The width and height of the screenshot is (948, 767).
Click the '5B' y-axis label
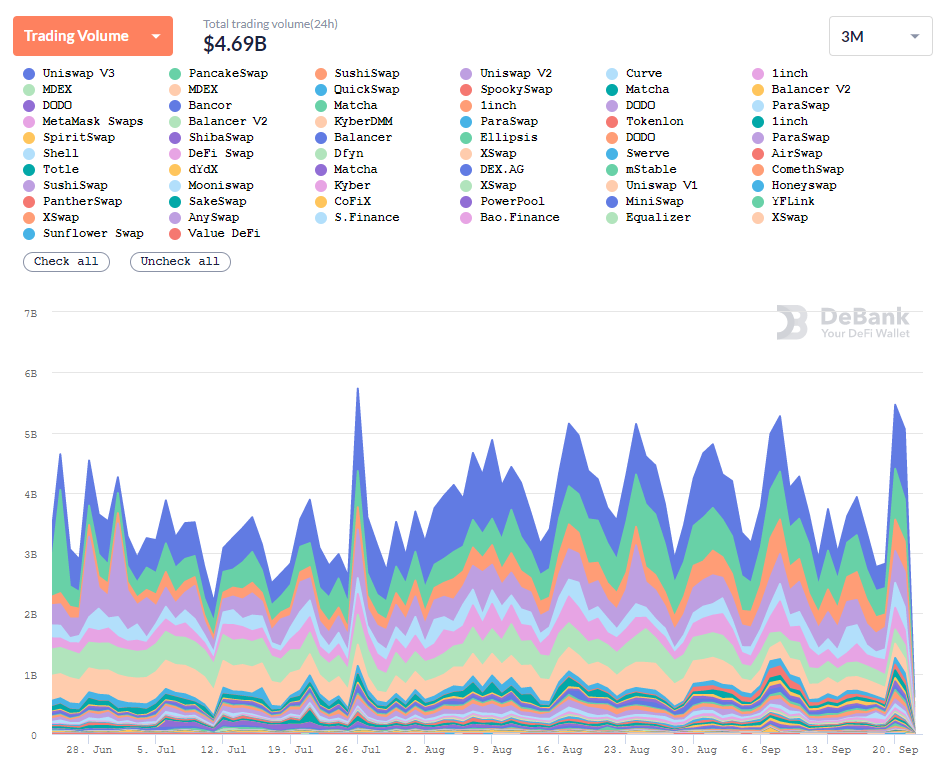[31, 435]
